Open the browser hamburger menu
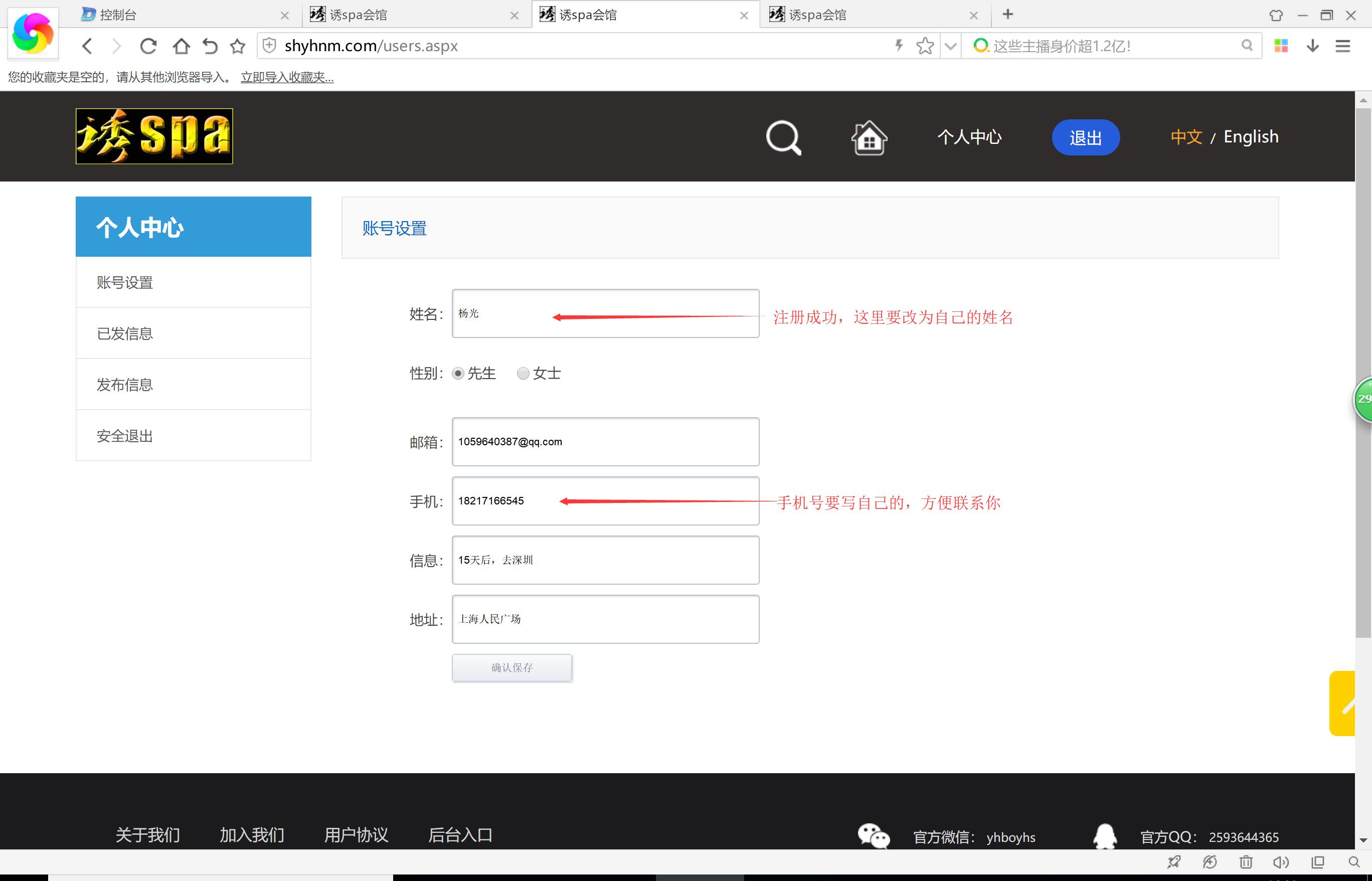The width and height of the screenshot is (1372, 881). (x=1342, y=46)
